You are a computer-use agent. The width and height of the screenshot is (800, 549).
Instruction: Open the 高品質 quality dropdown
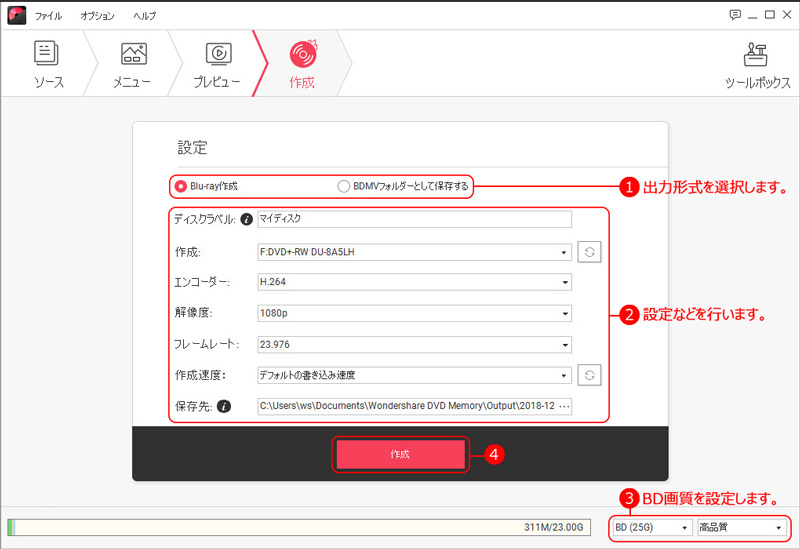[x=741, y=527]
